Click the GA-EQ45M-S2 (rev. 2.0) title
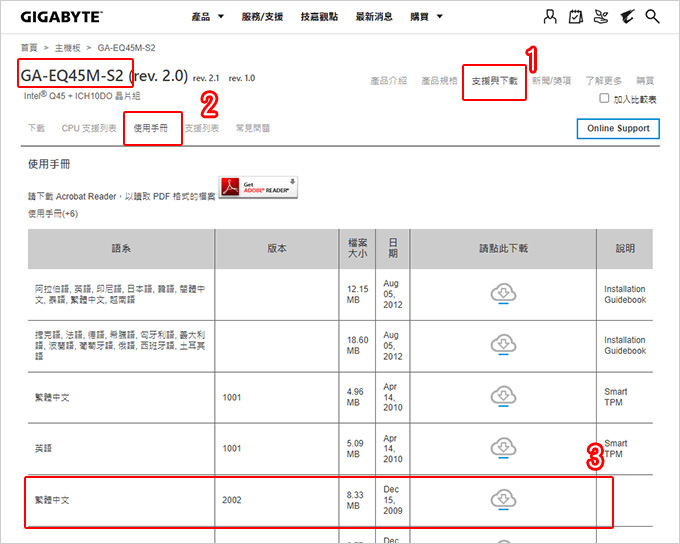This screenshot has width=680, height=544. point(104,76)
